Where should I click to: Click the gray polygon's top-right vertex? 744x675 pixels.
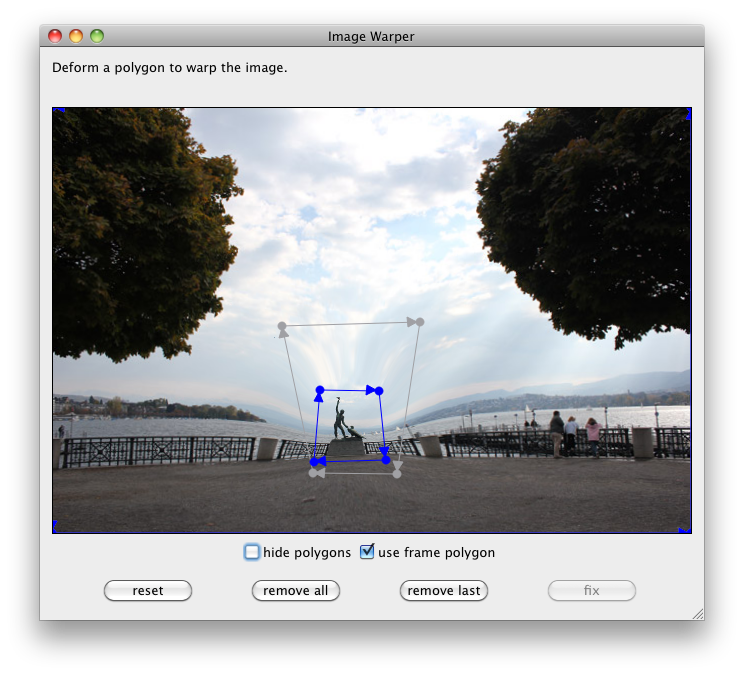[420, 321]
